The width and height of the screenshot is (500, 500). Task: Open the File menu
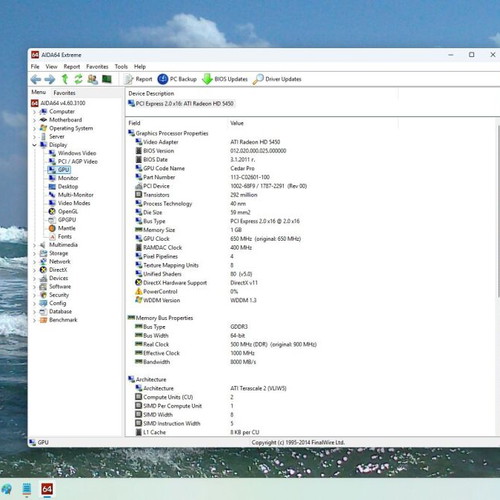coord(35,67)
